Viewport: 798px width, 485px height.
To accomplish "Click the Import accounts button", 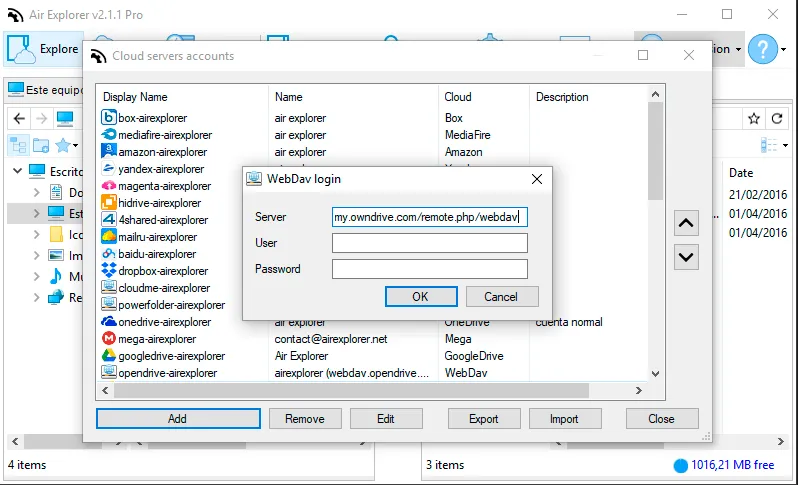I will (x=565, y=418).
